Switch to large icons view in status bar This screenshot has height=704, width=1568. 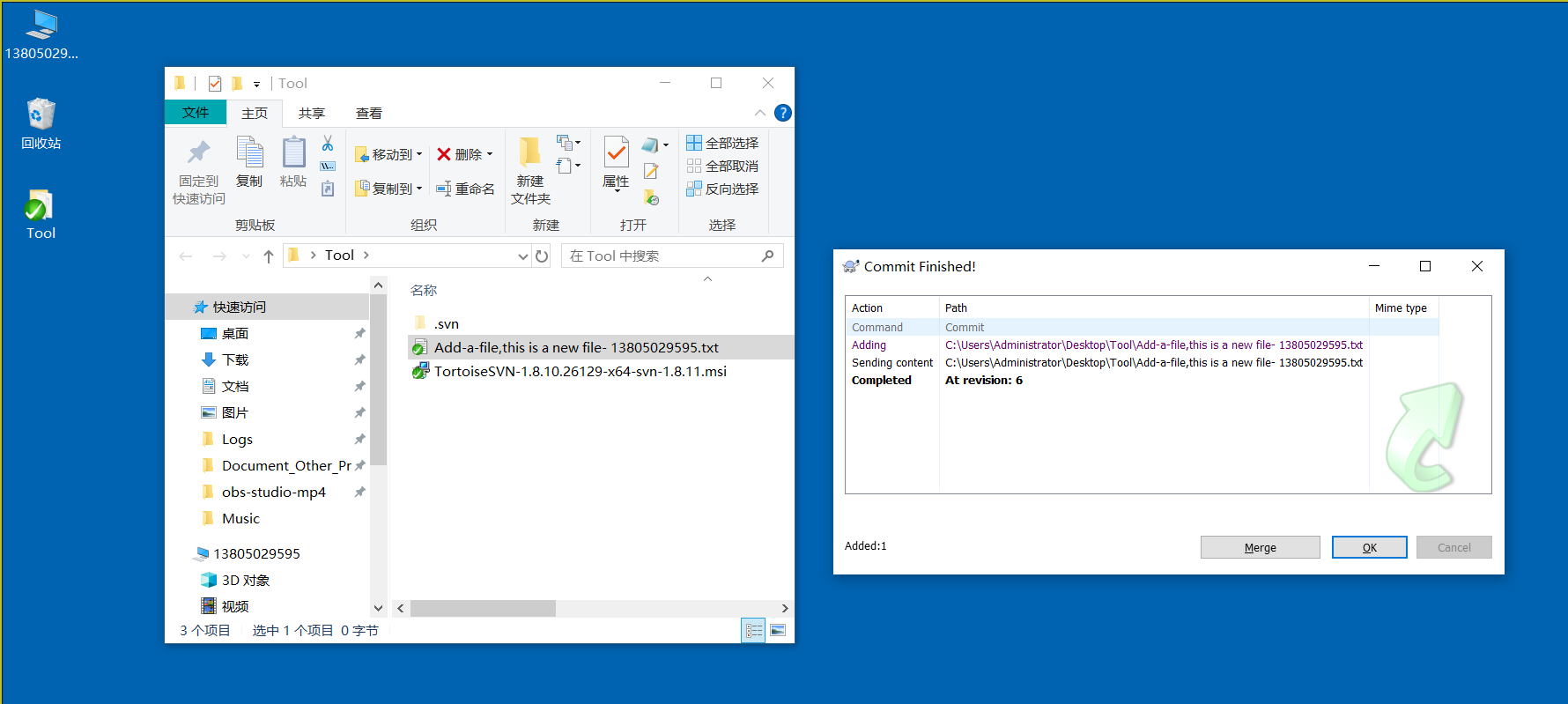tap(778, 630)
